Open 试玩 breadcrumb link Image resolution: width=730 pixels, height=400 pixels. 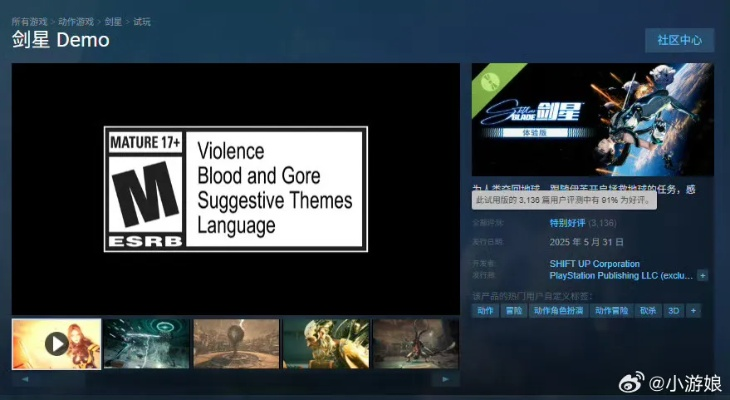[142, 22]
